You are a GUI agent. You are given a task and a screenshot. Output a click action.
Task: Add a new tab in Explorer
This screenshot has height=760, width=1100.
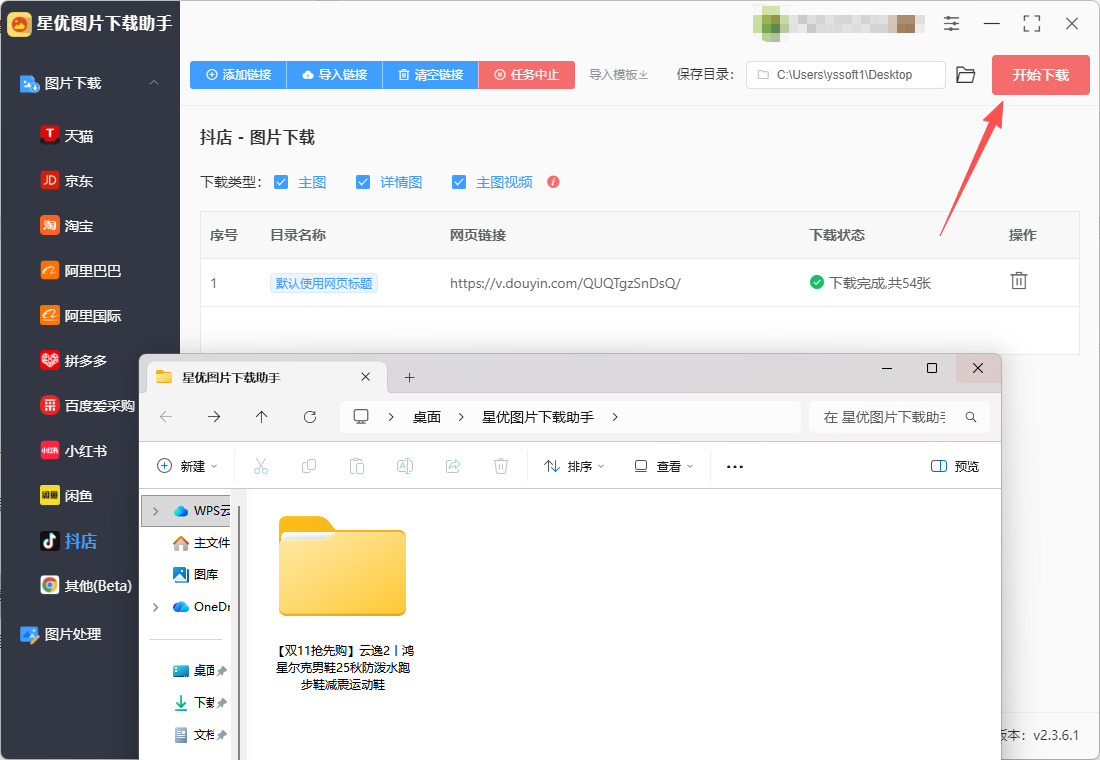[x=410, y=378]
